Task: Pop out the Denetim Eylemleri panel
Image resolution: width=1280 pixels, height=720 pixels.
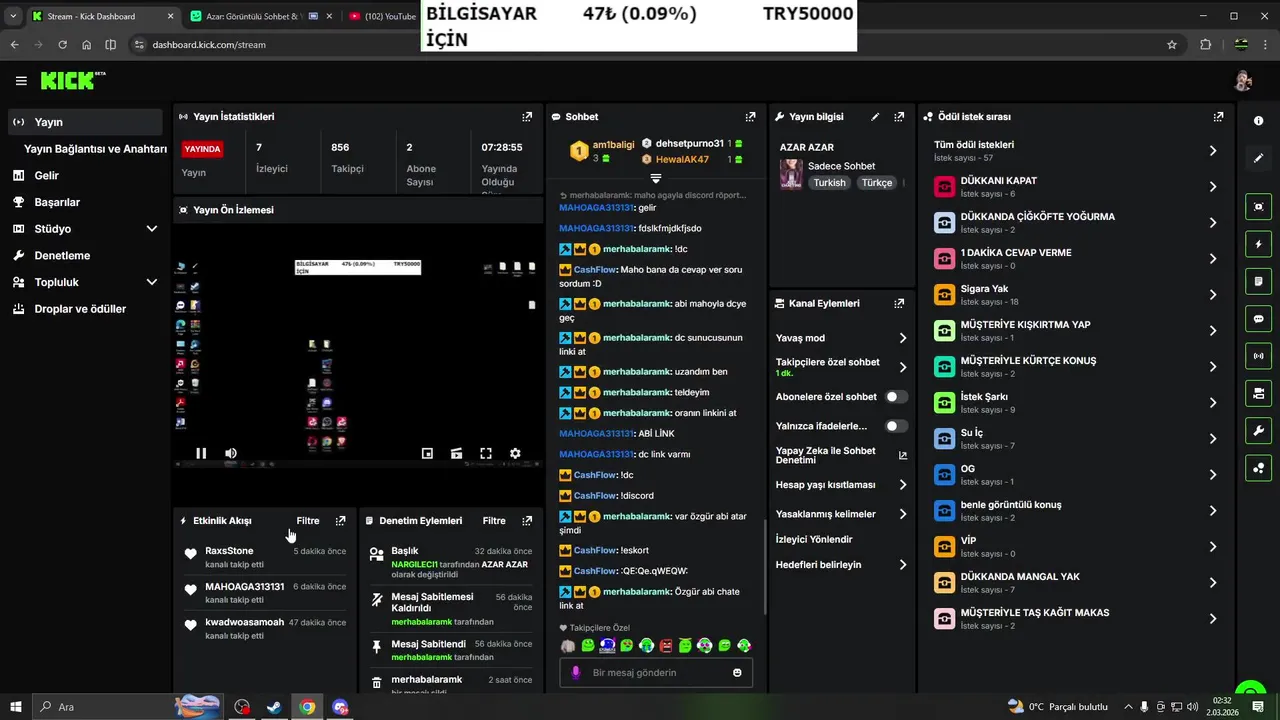Action: coord(527,521)
